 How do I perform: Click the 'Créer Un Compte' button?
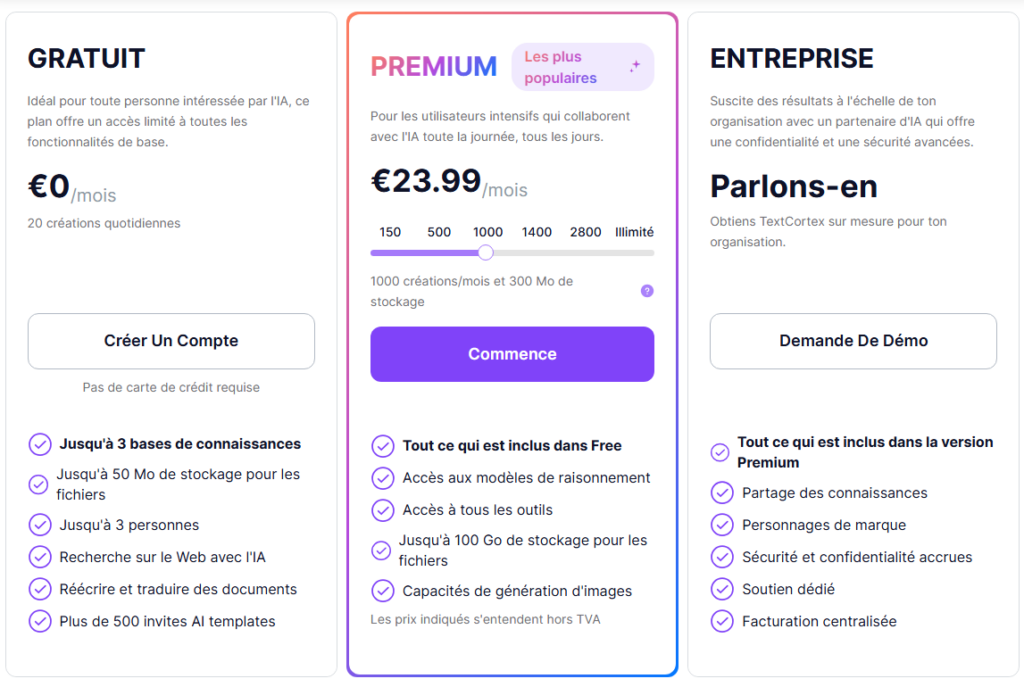pos(170,340)
